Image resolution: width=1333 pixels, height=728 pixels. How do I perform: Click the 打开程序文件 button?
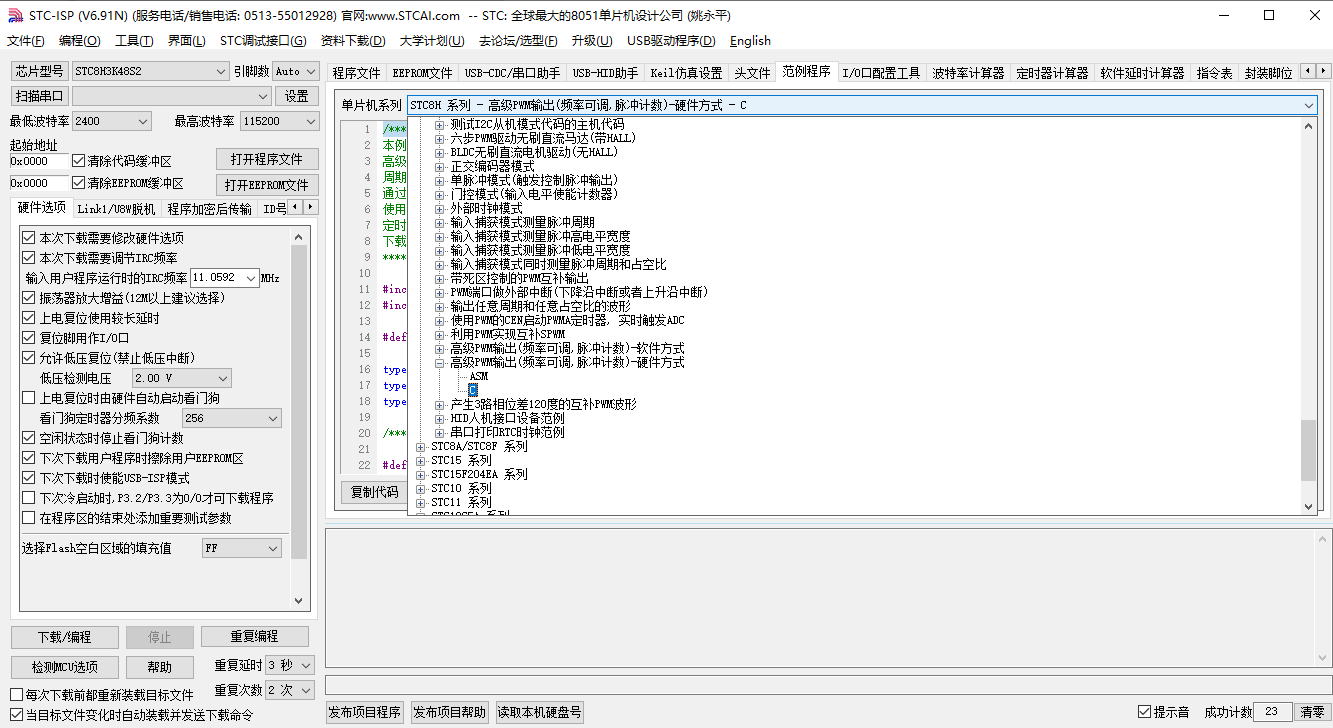267,159
